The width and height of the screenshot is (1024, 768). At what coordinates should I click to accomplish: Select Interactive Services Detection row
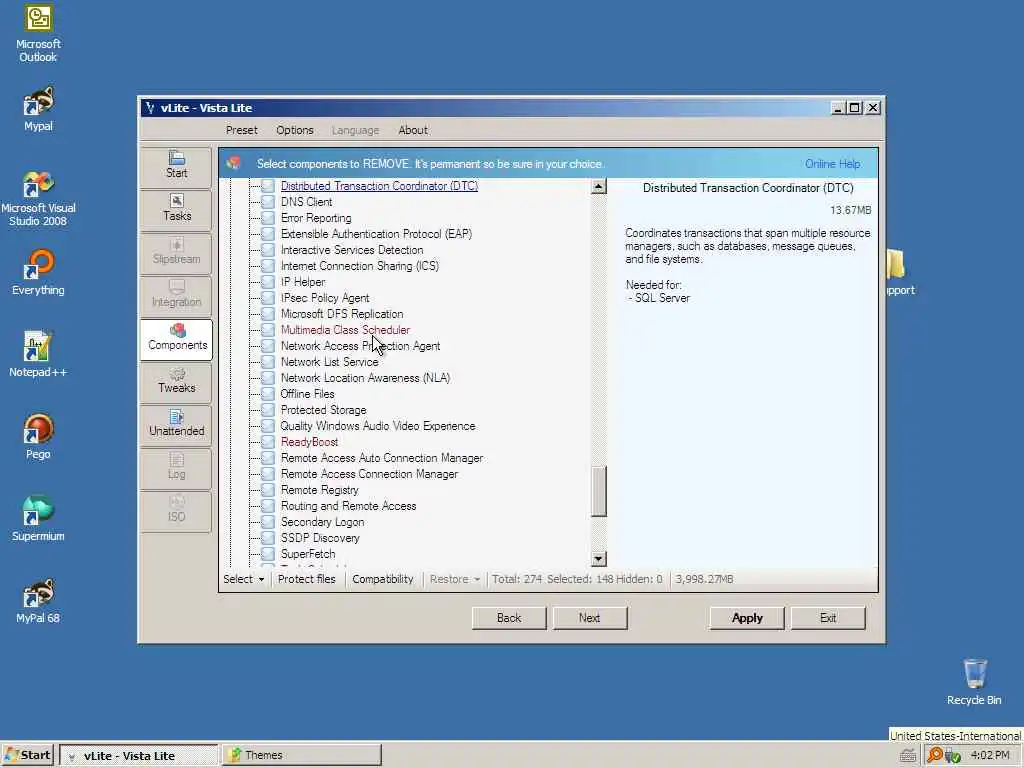pyautogui.click(x=352, y=250)
